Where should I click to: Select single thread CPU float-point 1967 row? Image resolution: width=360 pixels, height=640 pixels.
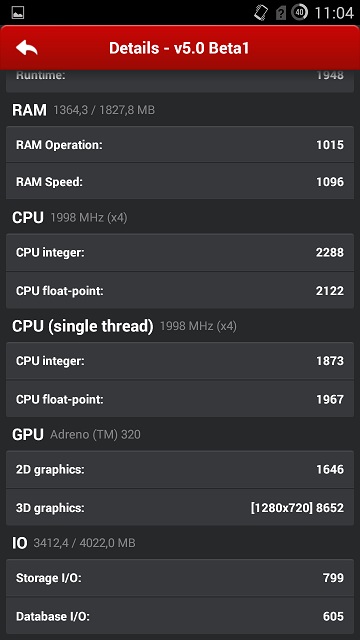click(180, 399)
